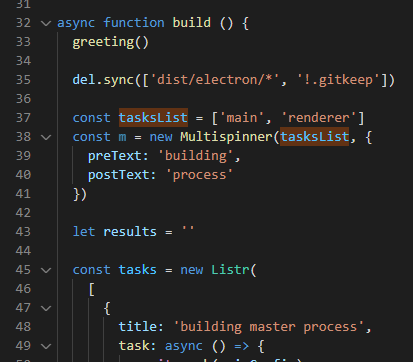Collapse the async task fold on line 49

[46, 346]
